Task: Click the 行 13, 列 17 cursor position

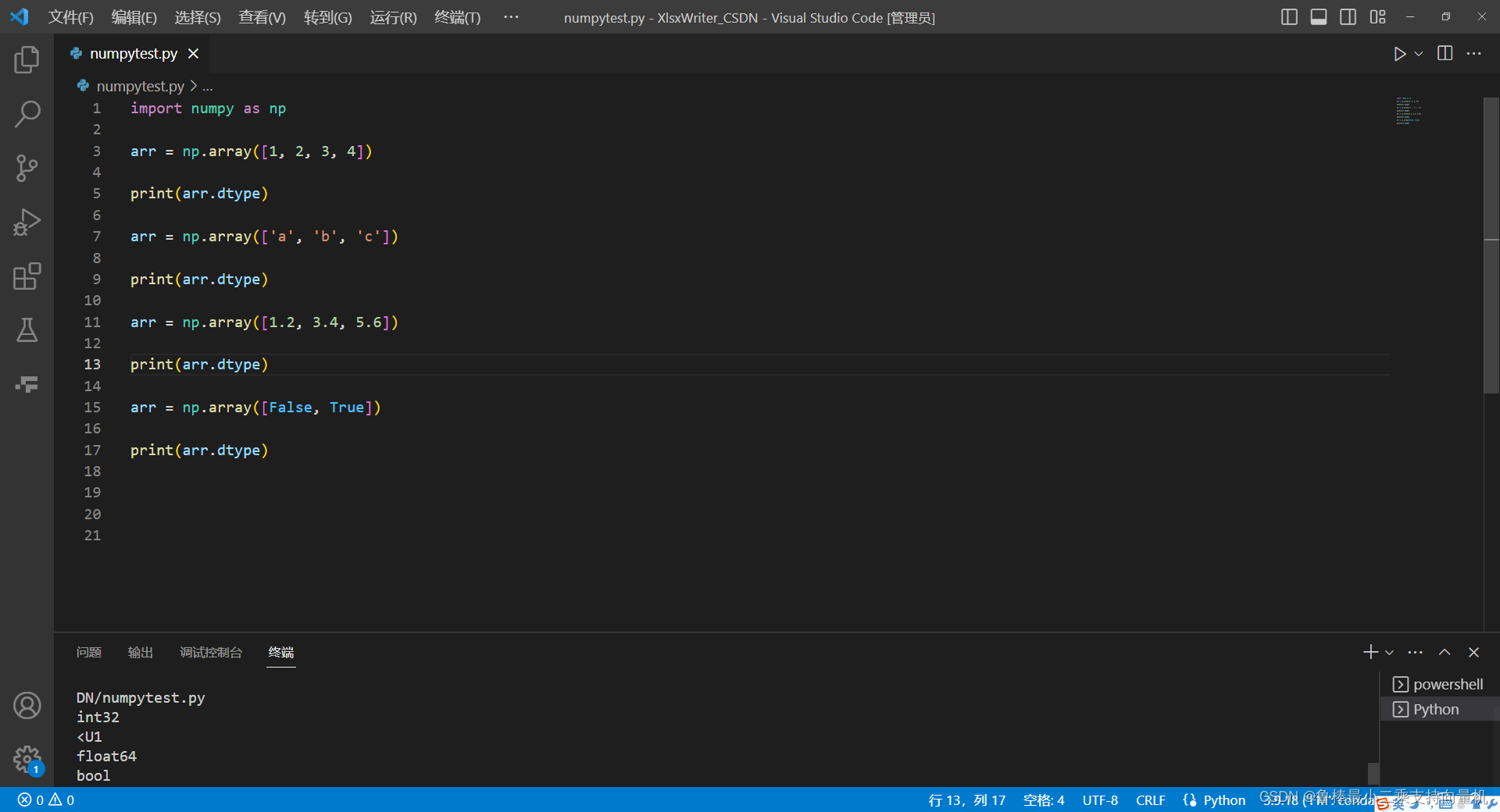Action: pos(966,800)
